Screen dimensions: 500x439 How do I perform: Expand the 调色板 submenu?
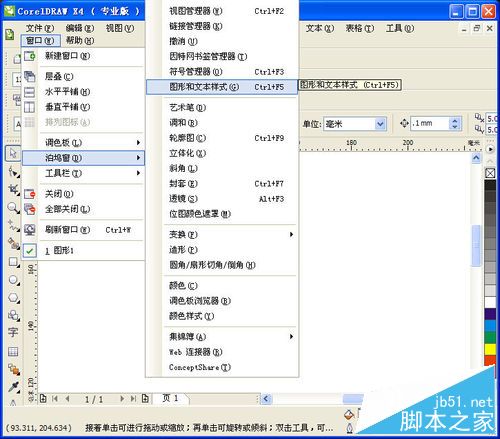pyautogui.click(x=83, y=143)
